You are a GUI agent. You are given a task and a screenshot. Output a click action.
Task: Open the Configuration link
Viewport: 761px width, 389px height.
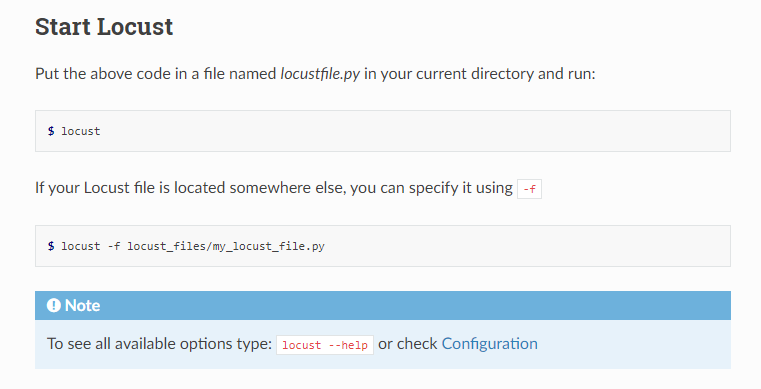pyautogui.click(x=489, y=344)
